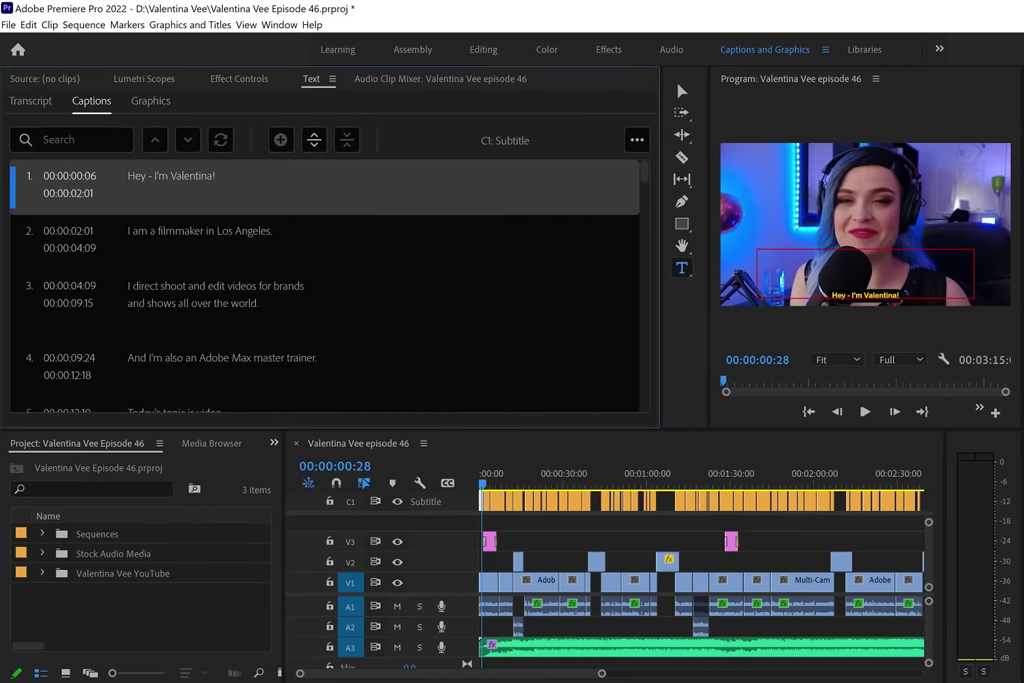Click the captions Search field
The image size is (1024, 683).
click(72, 140)
